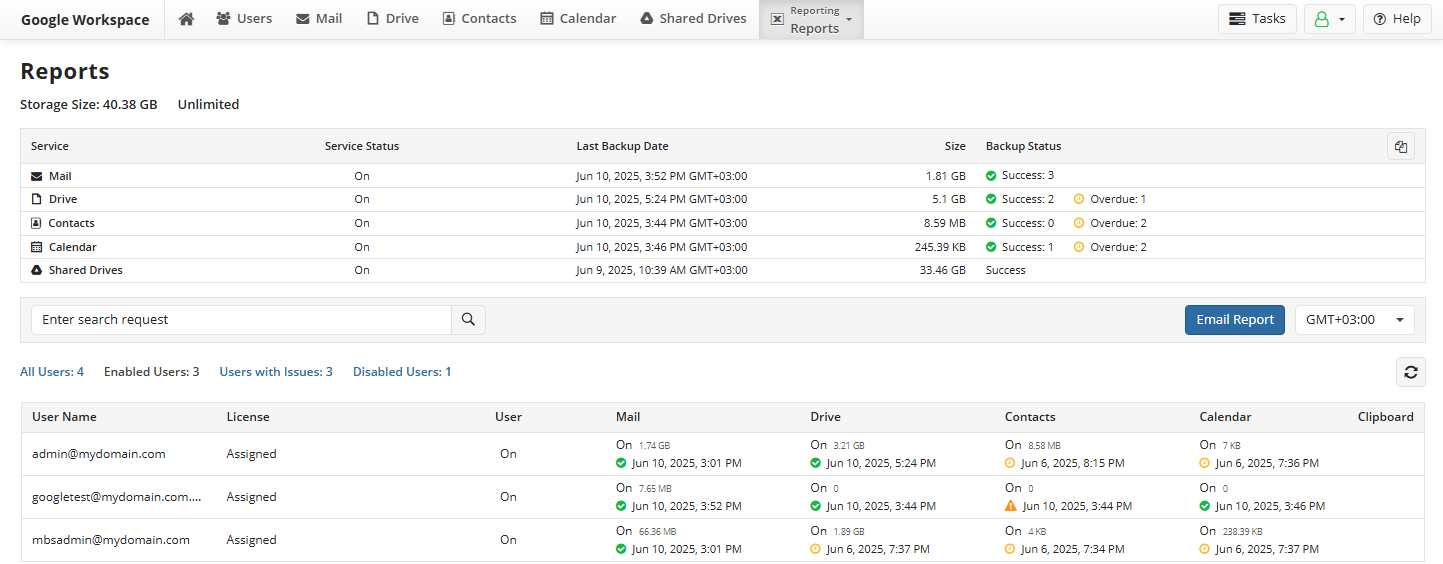Refresh the users report list
Screen dimensions: 1443x564
(x=1411, y=372)
